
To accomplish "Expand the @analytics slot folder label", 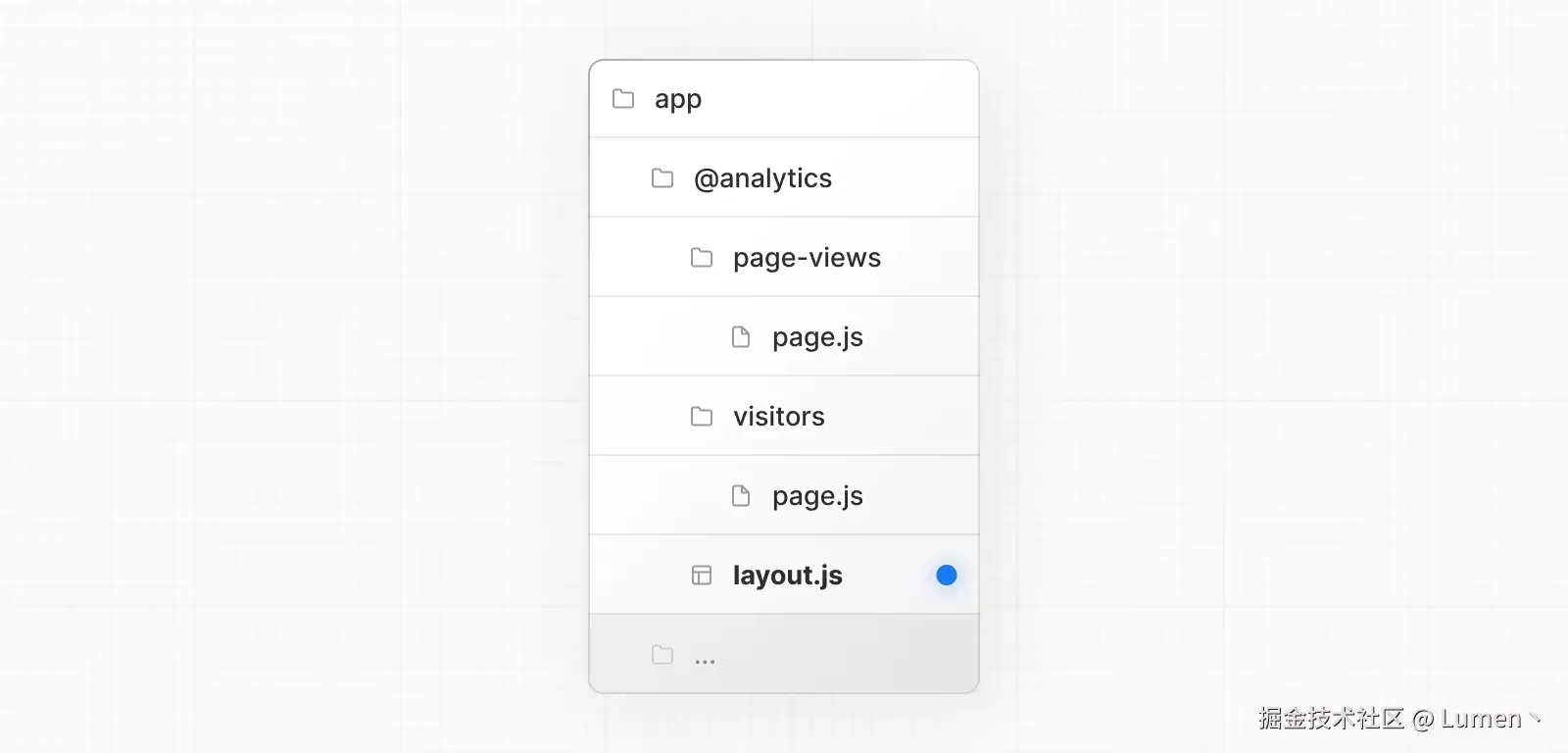I will [x=762, y=178].
